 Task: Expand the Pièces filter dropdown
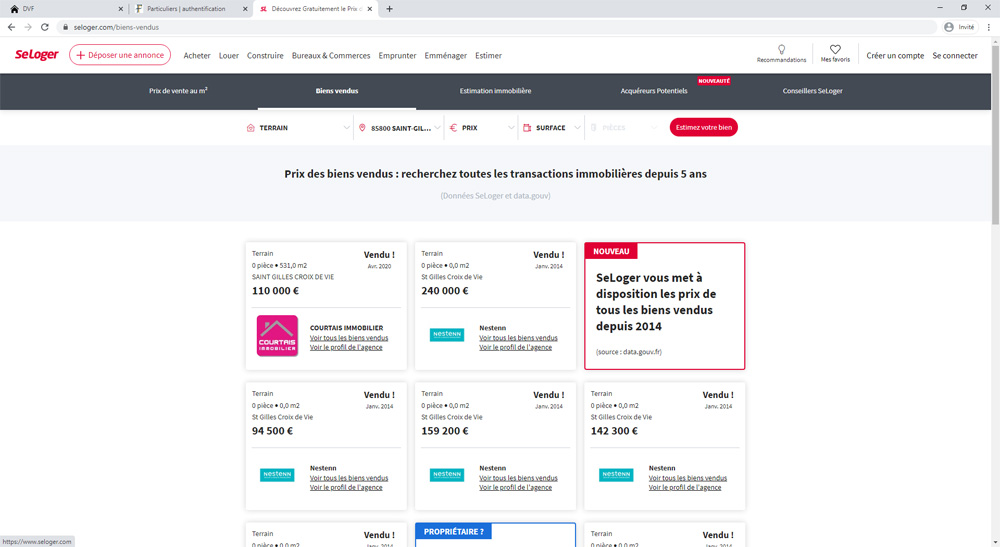[x=624, y=128]
